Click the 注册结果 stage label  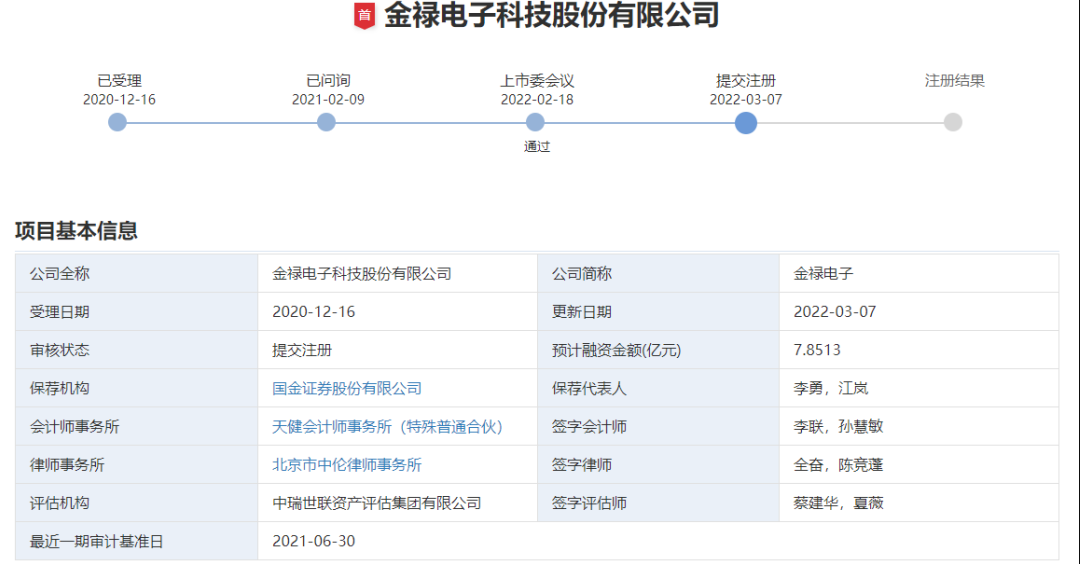(955, 81)
